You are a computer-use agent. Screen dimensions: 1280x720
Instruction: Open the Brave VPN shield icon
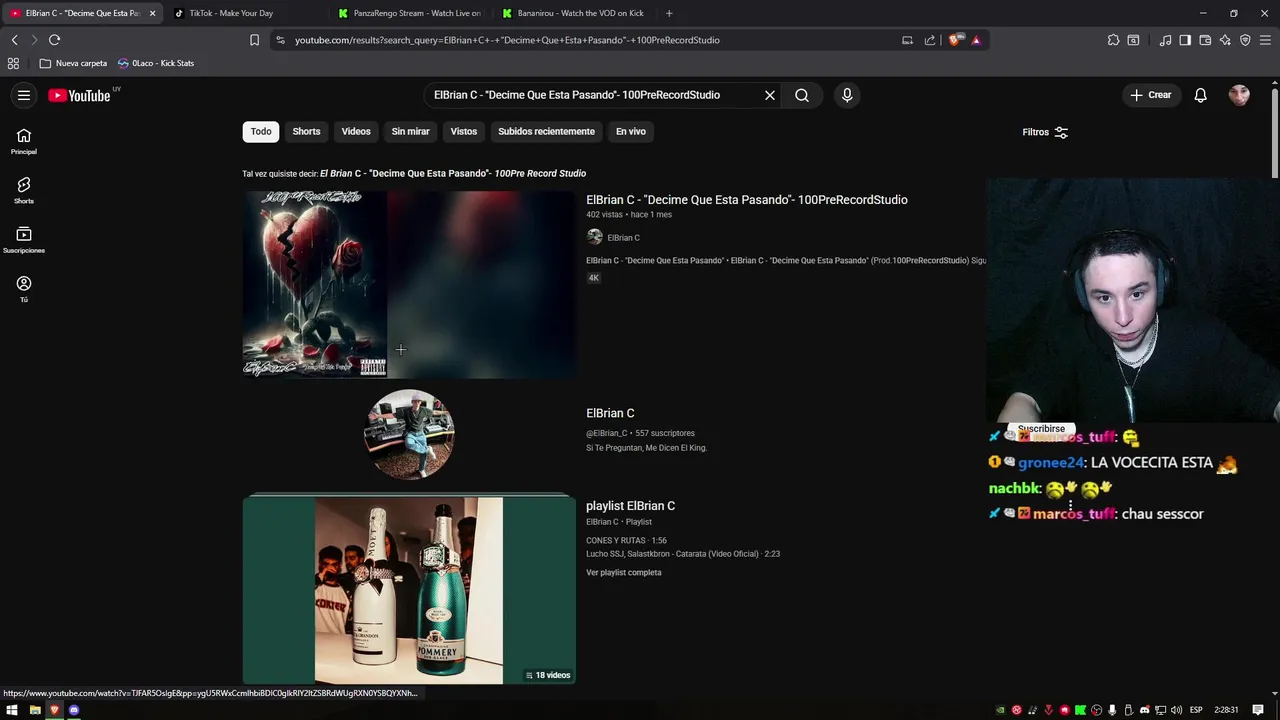1245,40
